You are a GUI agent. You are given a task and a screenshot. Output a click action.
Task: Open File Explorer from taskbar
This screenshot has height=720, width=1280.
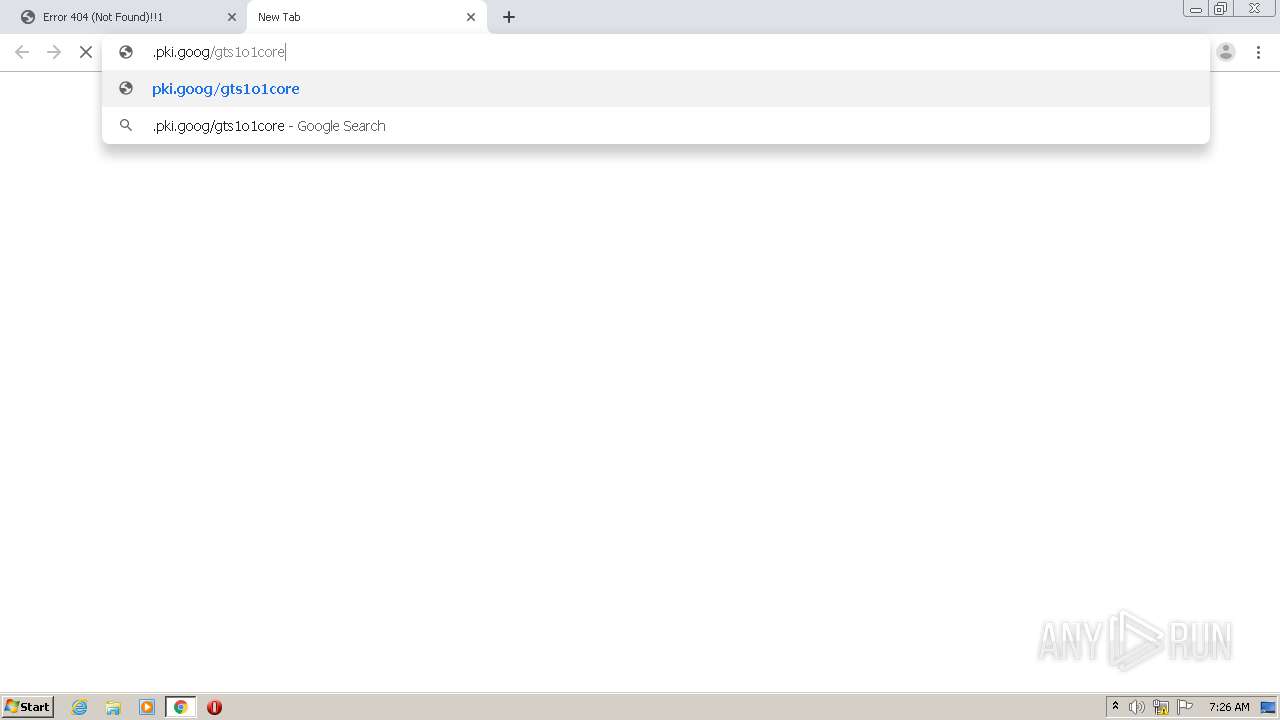point(113,707)
